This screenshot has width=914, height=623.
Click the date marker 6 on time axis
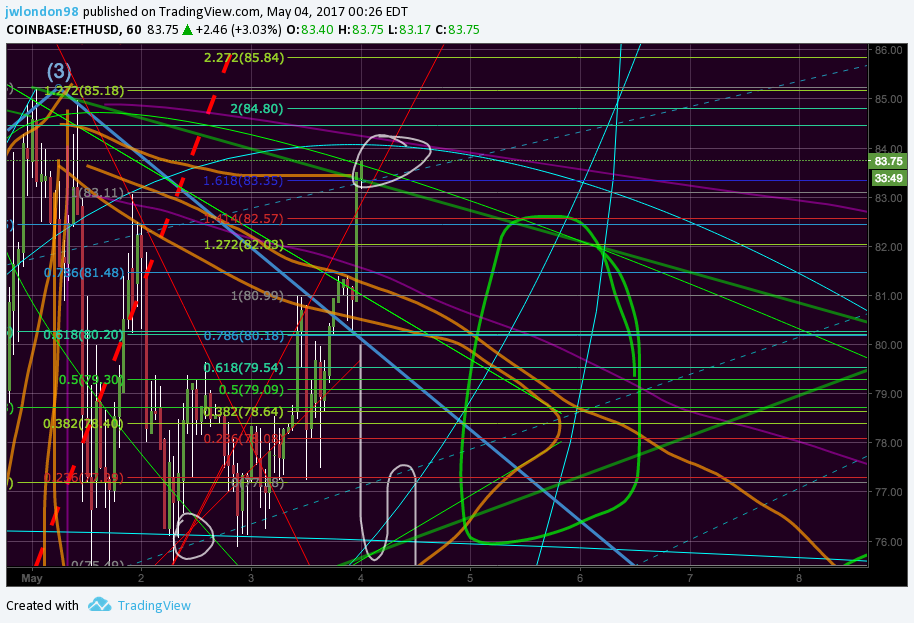580,578
